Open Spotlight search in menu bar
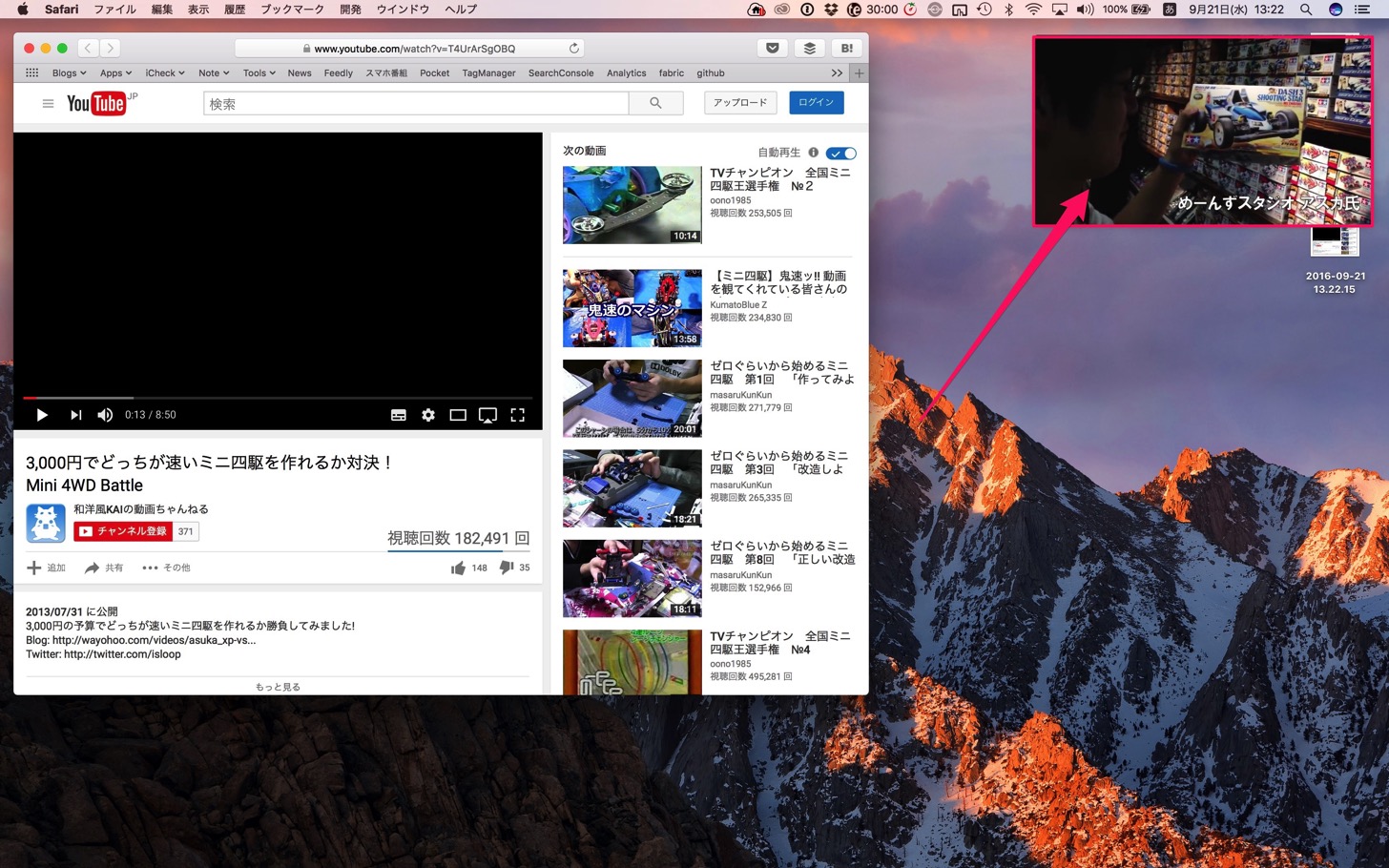 (x=1306, y=10)
